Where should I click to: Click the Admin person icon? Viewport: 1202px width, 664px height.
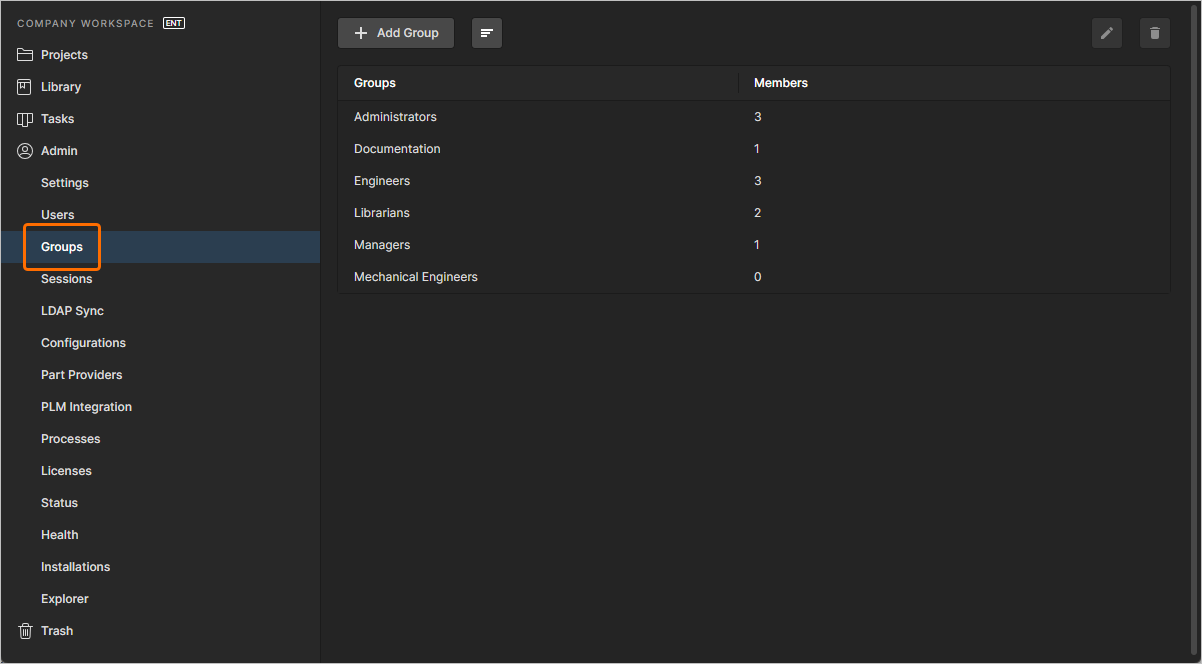point(25,150)
